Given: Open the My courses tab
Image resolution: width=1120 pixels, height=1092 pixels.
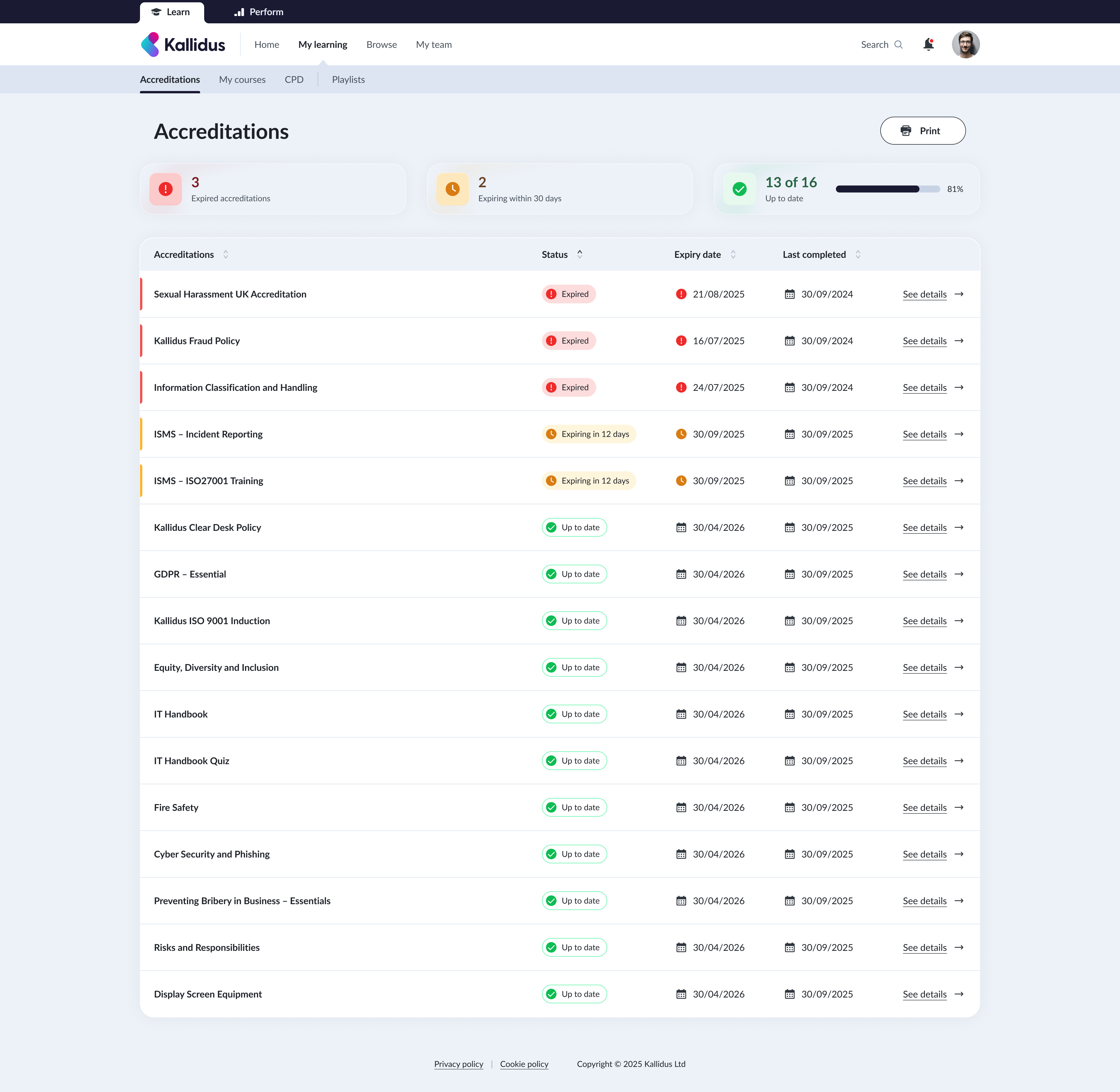Looking at the screenshot, I should (242, 80).
